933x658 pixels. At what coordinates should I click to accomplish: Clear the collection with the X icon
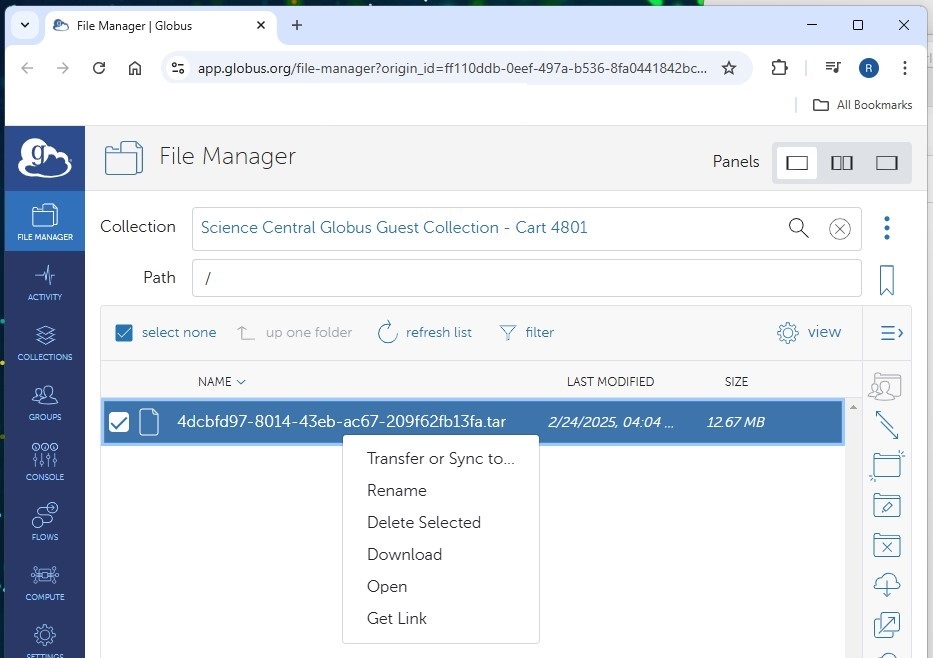[x=840, y=228]
